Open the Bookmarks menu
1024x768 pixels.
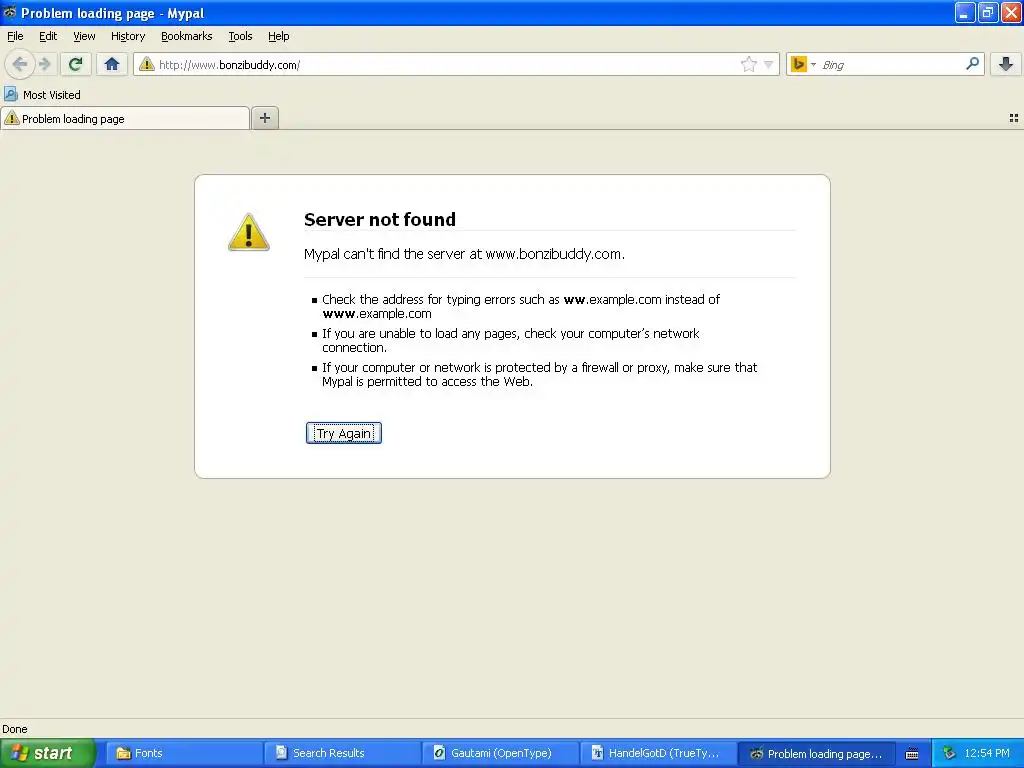coord(187,37)
